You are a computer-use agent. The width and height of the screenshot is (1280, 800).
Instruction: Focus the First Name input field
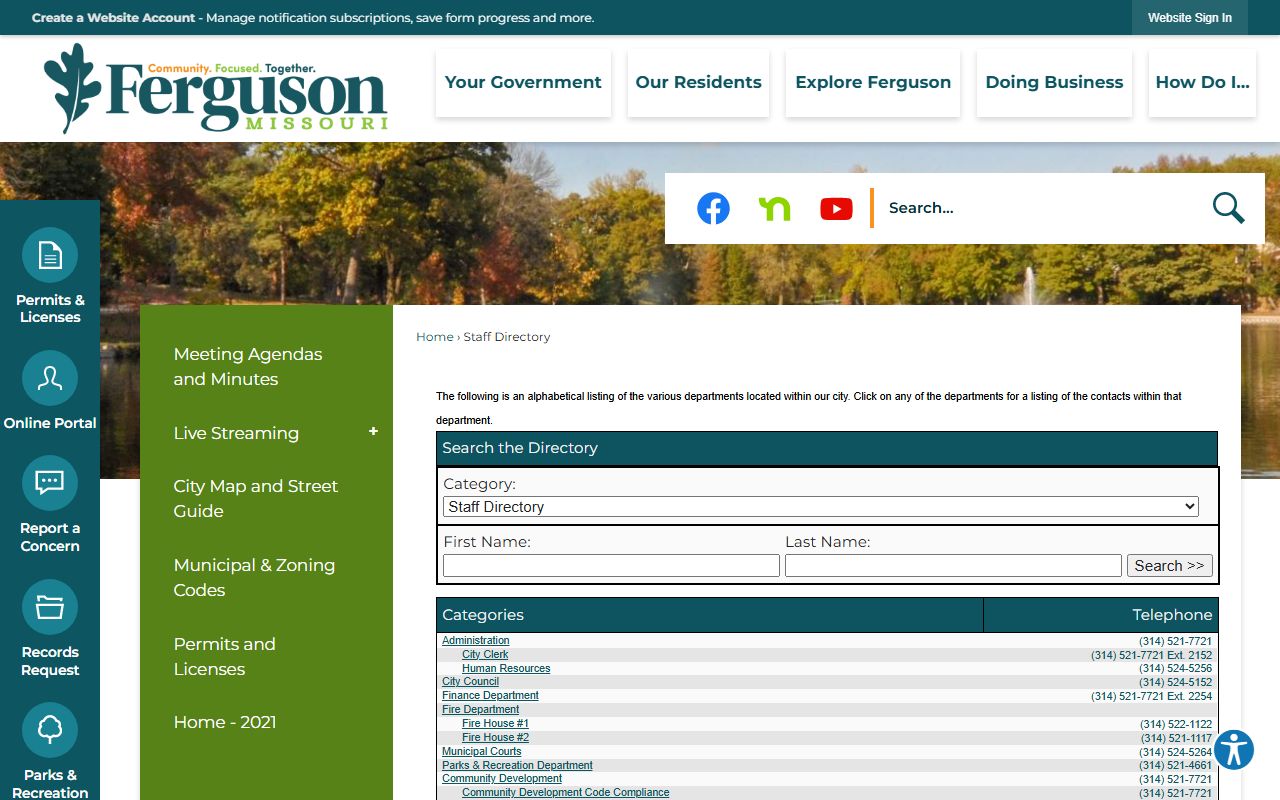(x=611, y=566)
